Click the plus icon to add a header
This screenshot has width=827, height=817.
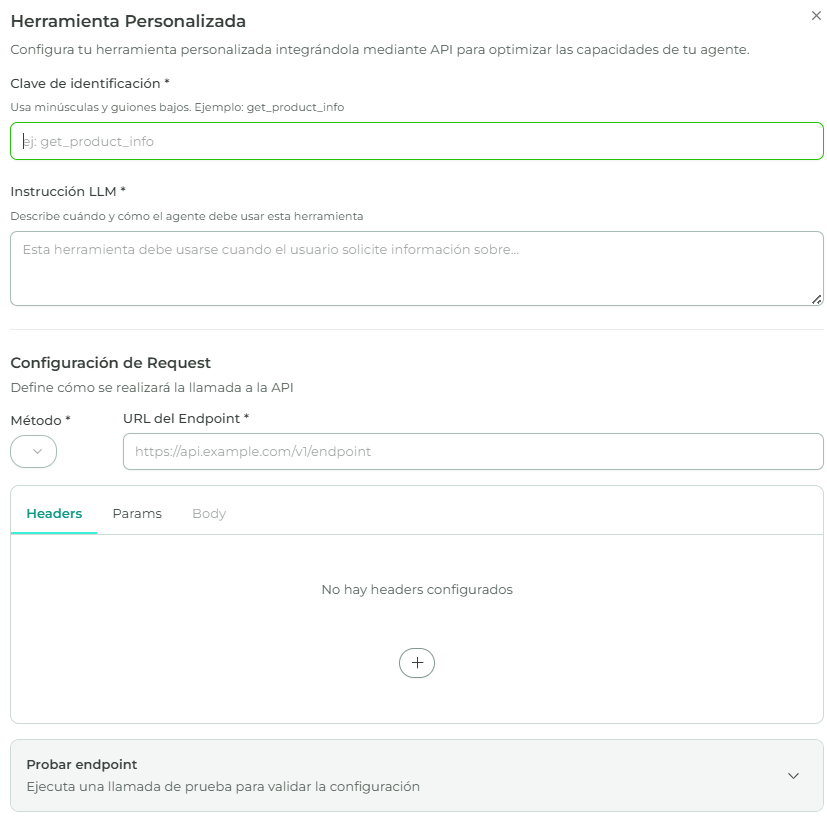417,663
